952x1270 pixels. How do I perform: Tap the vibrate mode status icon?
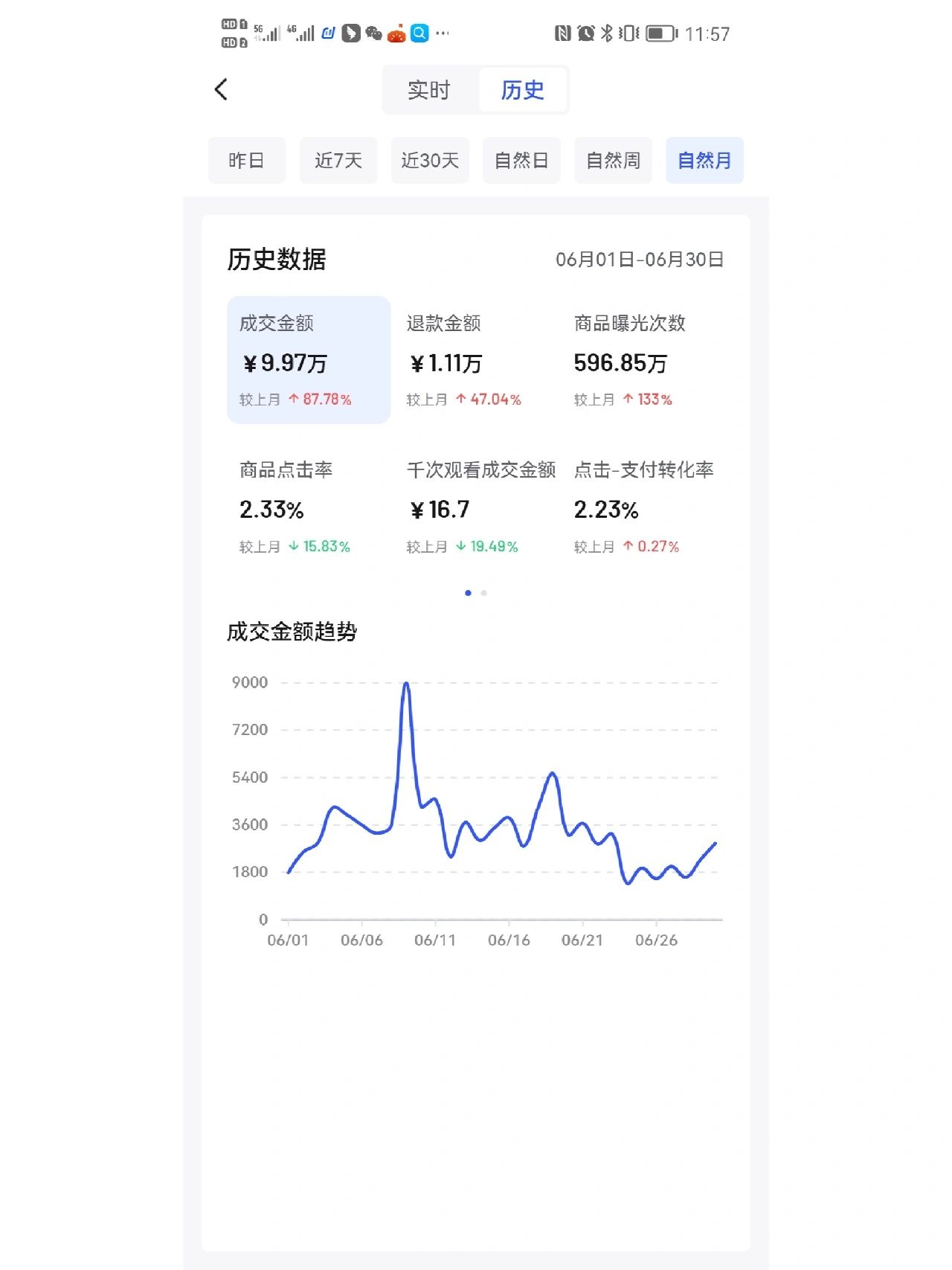pyautogui.click(x=628, y=33)
